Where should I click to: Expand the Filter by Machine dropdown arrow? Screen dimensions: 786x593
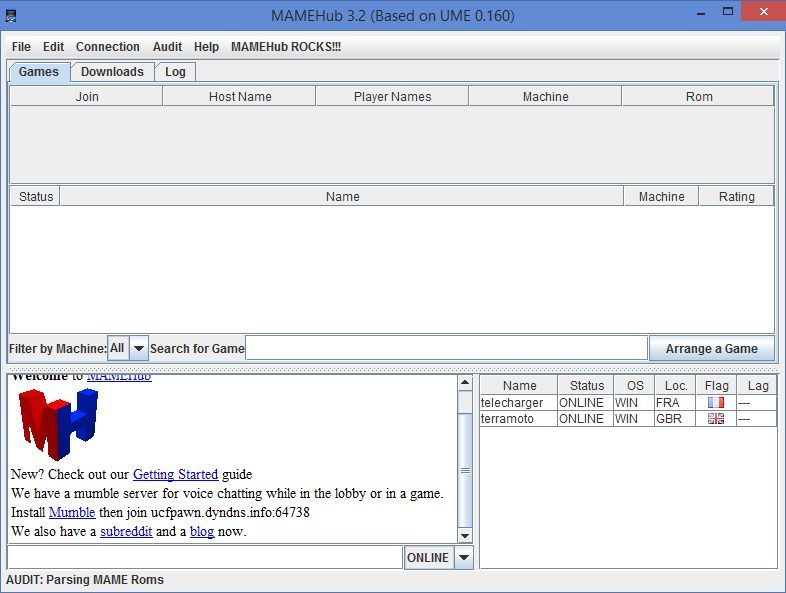click(x=139, y=348)
